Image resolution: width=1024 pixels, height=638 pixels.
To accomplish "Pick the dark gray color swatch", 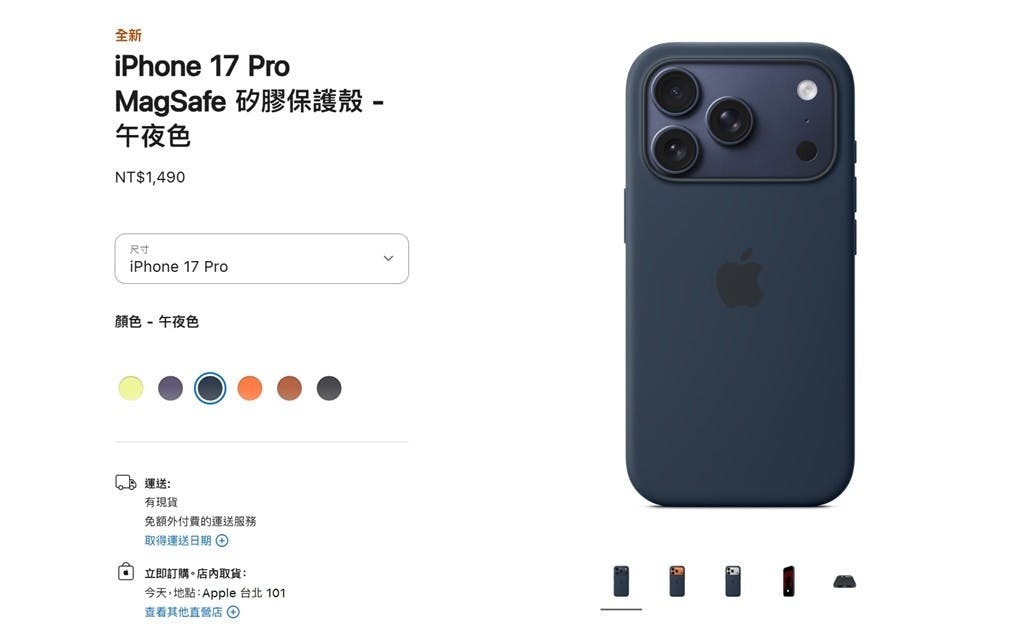I will 329,388.
